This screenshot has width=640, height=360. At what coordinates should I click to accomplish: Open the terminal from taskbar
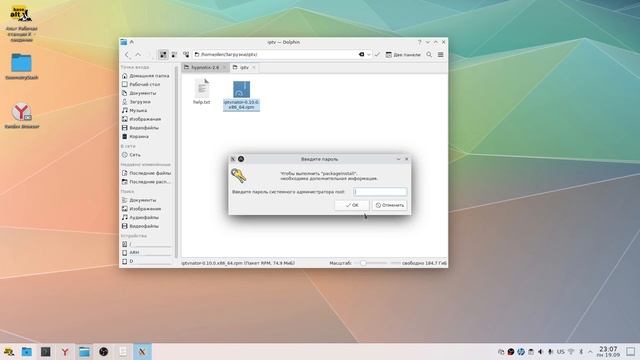point(46,352)
